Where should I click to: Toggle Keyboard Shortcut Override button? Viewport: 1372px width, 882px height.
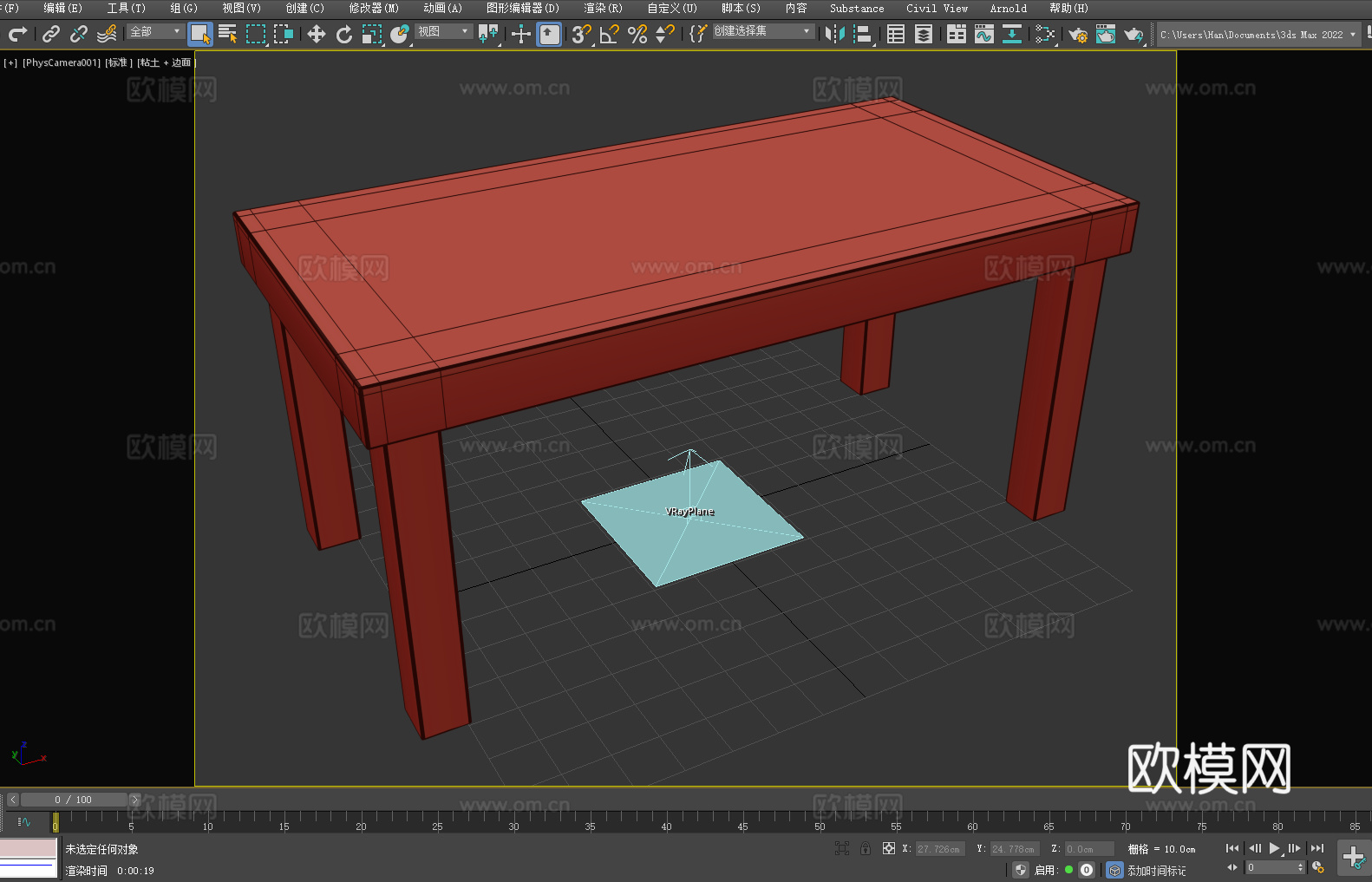tap(549, 34)
